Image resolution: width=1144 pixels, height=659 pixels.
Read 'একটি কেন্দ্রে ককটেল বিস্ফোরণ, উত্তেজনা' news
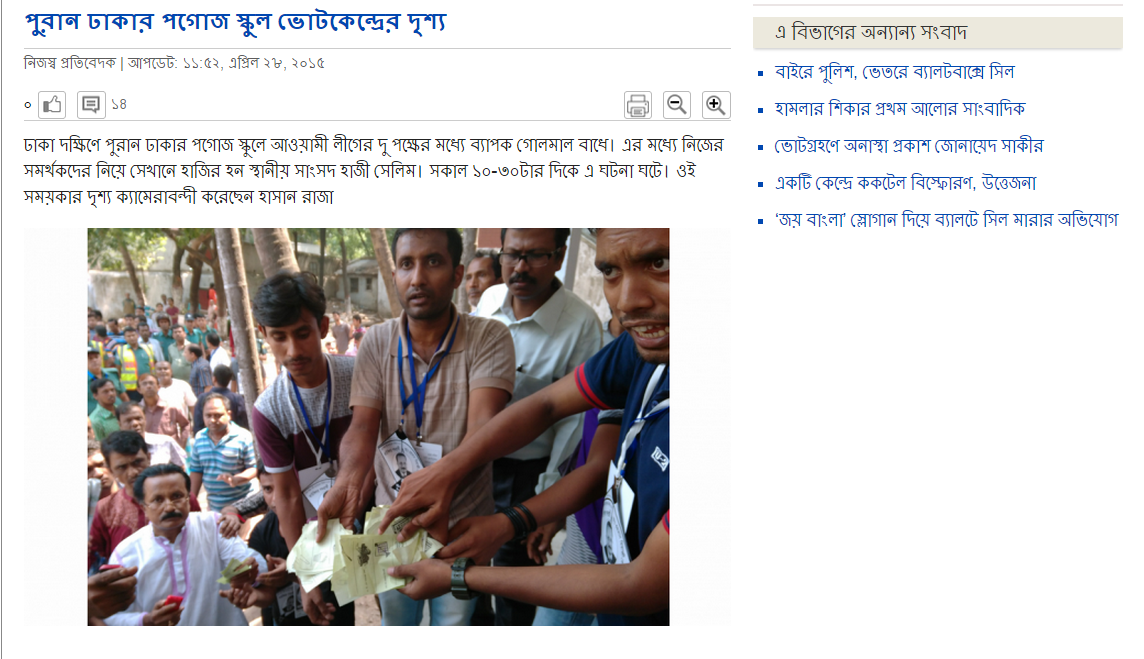click(x=905, y=182)
